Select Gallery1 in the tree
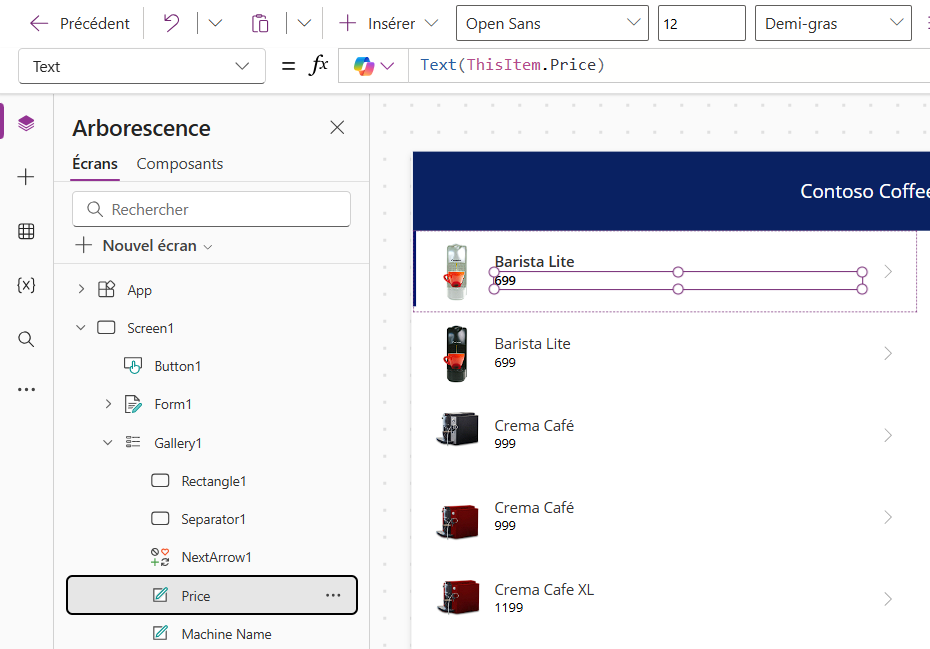Viewport: 930px width, 649px height. 178,443
